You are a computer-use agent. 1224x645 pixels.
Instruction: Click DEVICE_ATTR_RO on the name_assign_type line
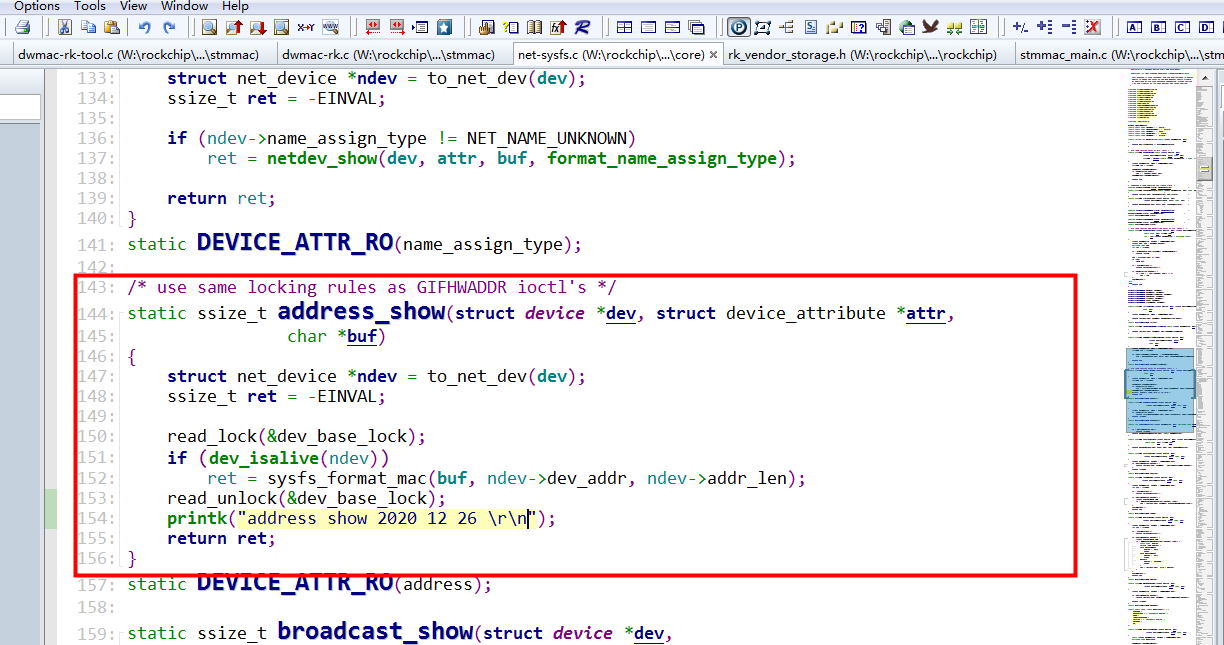[x=295, y=242]
